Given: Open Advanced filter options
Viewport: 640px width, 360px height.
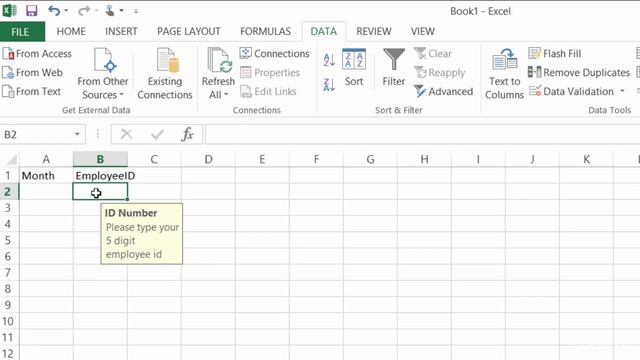Looking at the screenshot, I should [x=444, y=91].
